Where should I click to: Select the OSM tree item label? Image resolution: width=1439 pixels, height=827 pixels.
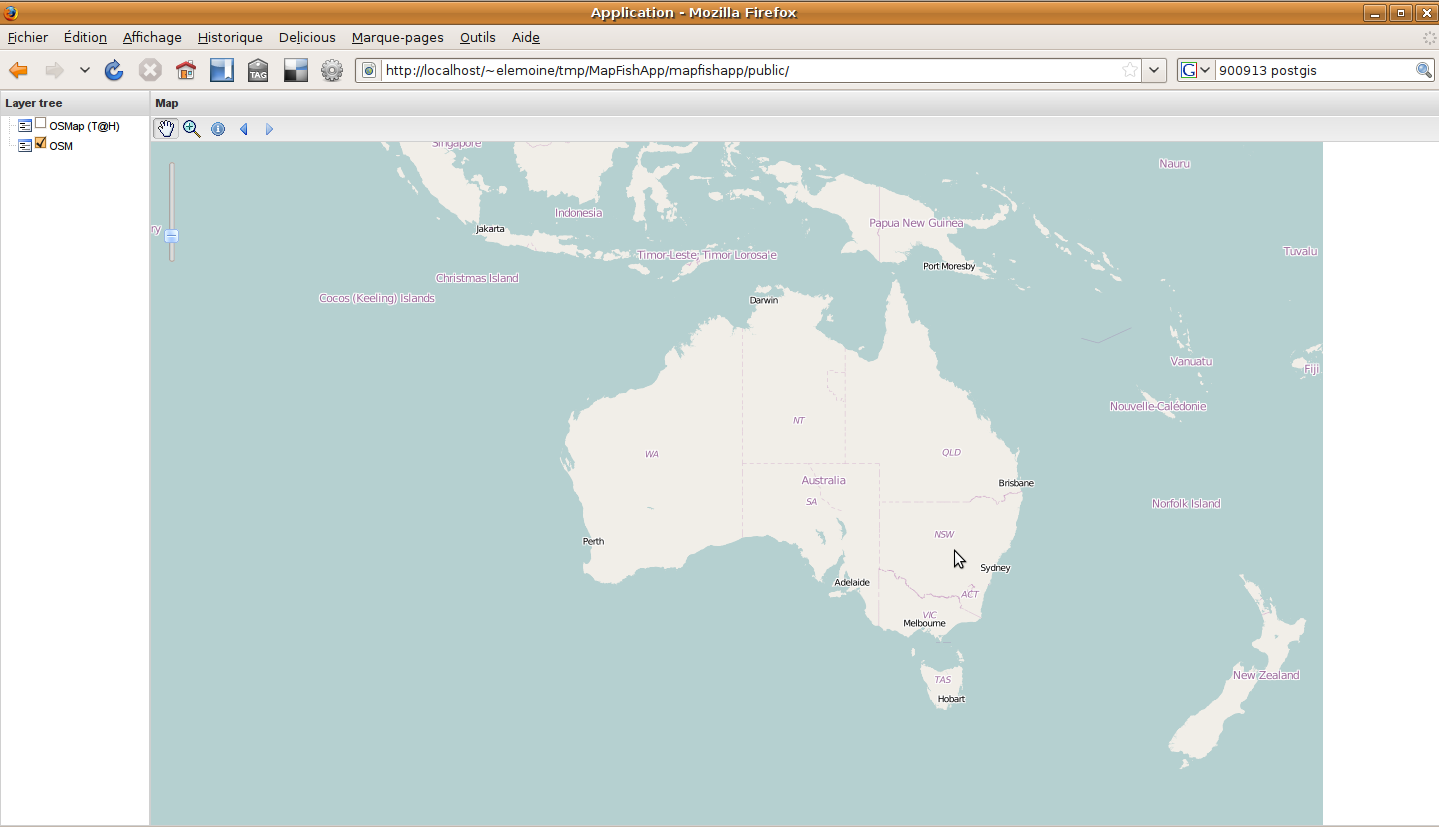click(x=61, y=146)
